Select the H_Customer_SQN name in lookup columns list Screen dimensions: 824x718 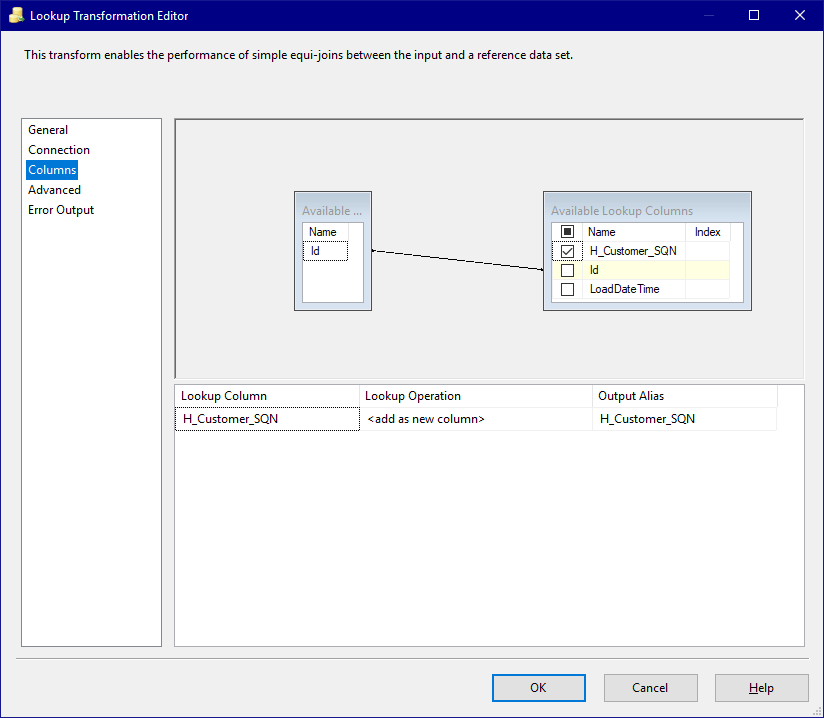click(633, 251)
